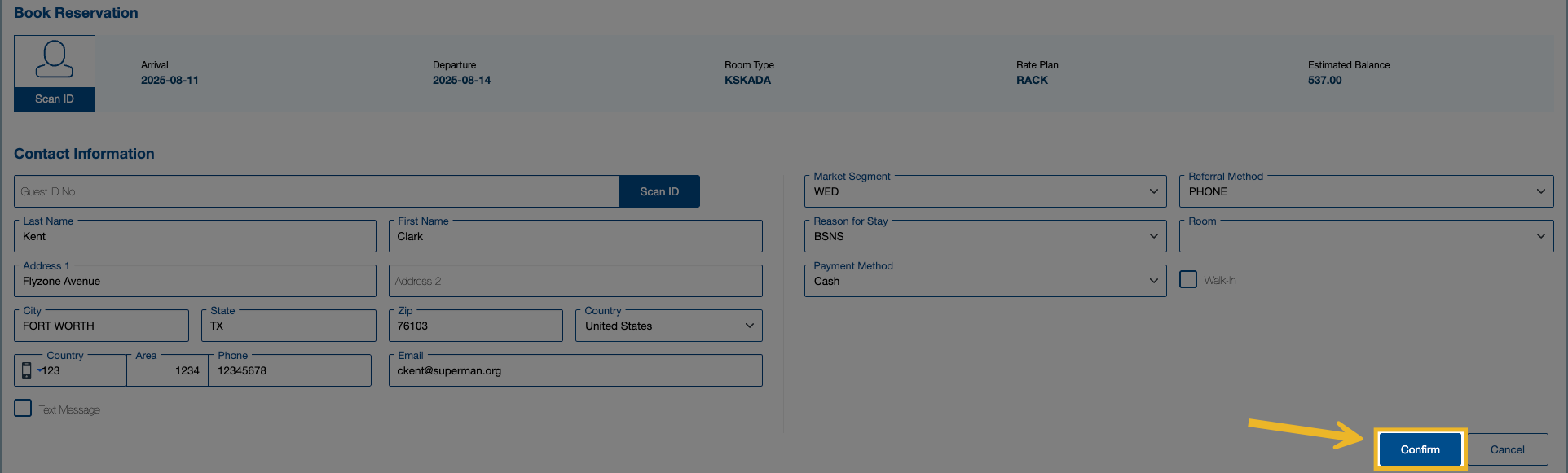Confirm the reservation

(x=1420, y=449)
